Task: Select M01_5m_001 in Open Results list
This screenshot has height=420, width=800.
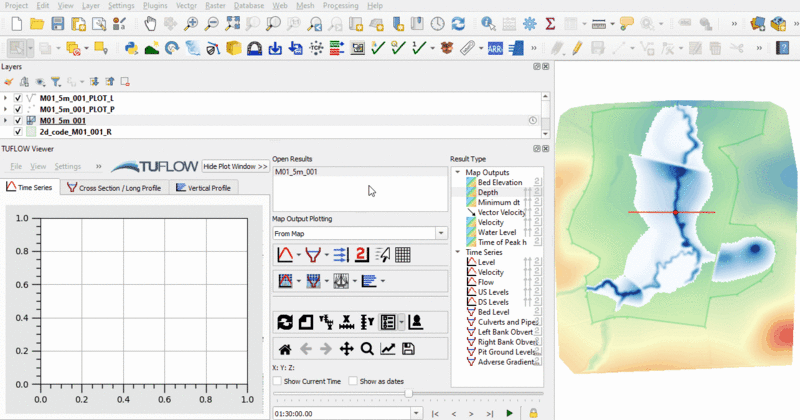Action: (x=297, y=172)
